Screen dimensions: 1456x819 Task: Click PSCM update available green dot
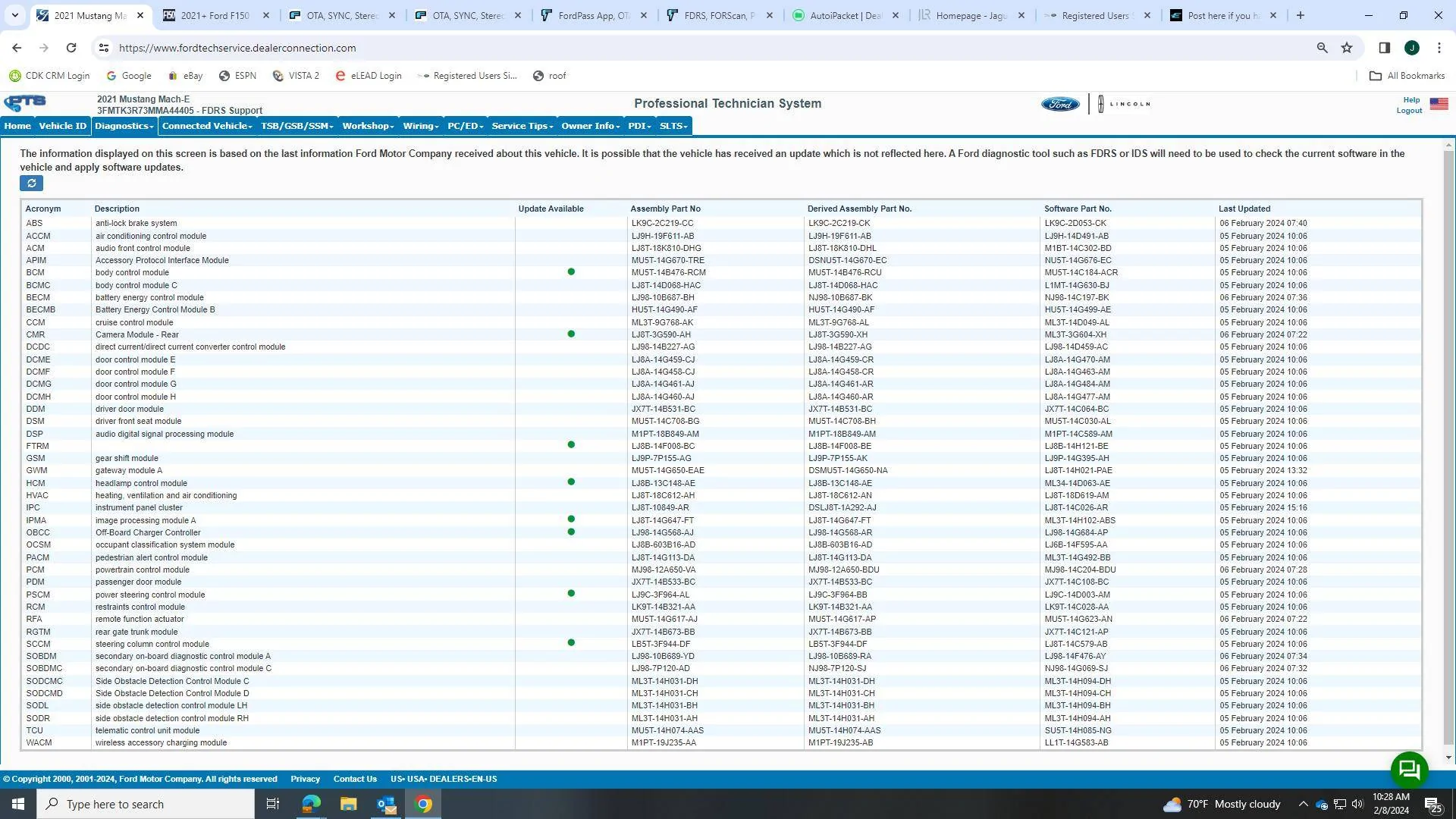point(571,593)
